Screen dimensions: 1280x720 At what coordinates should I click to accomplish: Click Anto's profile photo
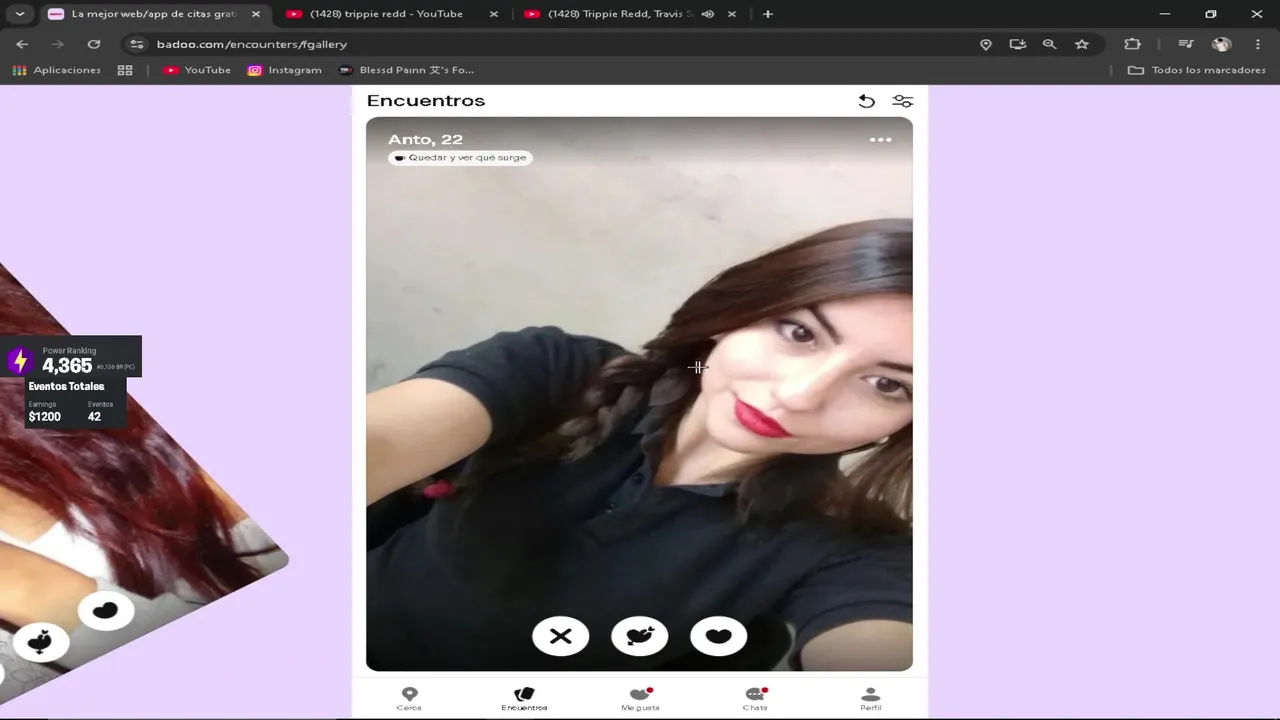point(639,394)
